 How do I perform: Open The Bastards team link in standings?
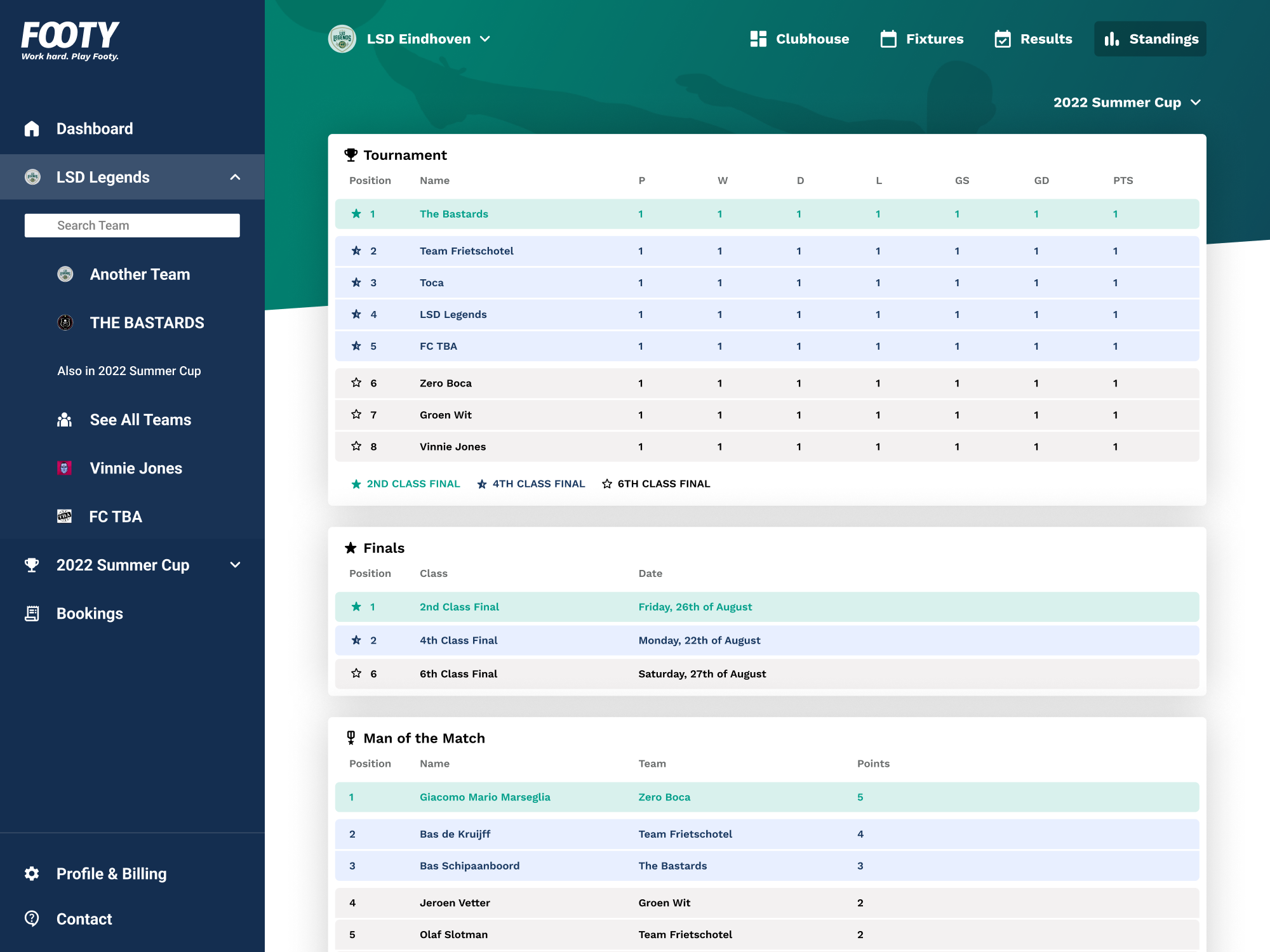tap(453, 214)
